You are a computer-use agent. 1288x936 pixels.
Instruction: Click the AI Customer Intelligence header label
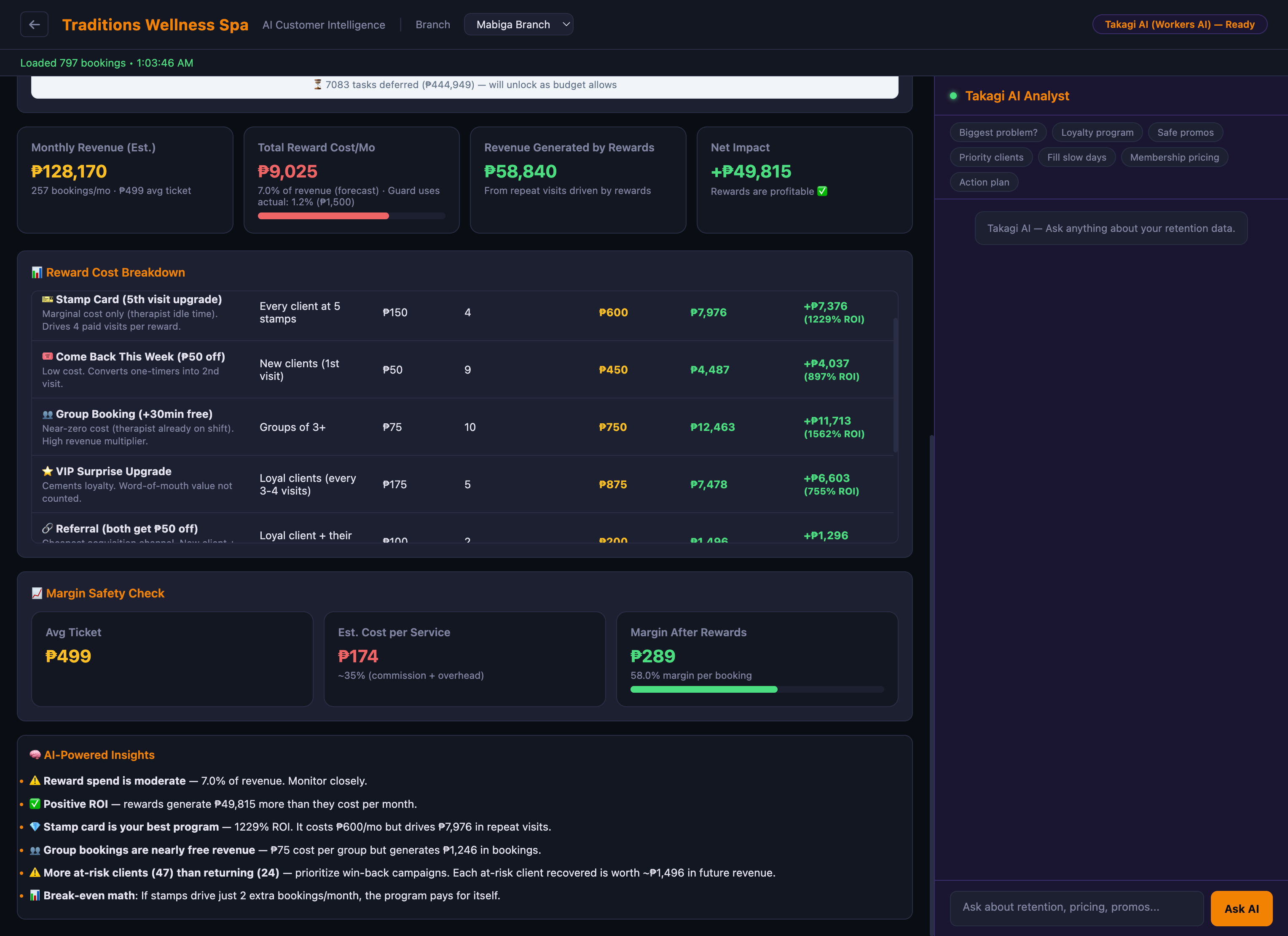click(324, 25)
